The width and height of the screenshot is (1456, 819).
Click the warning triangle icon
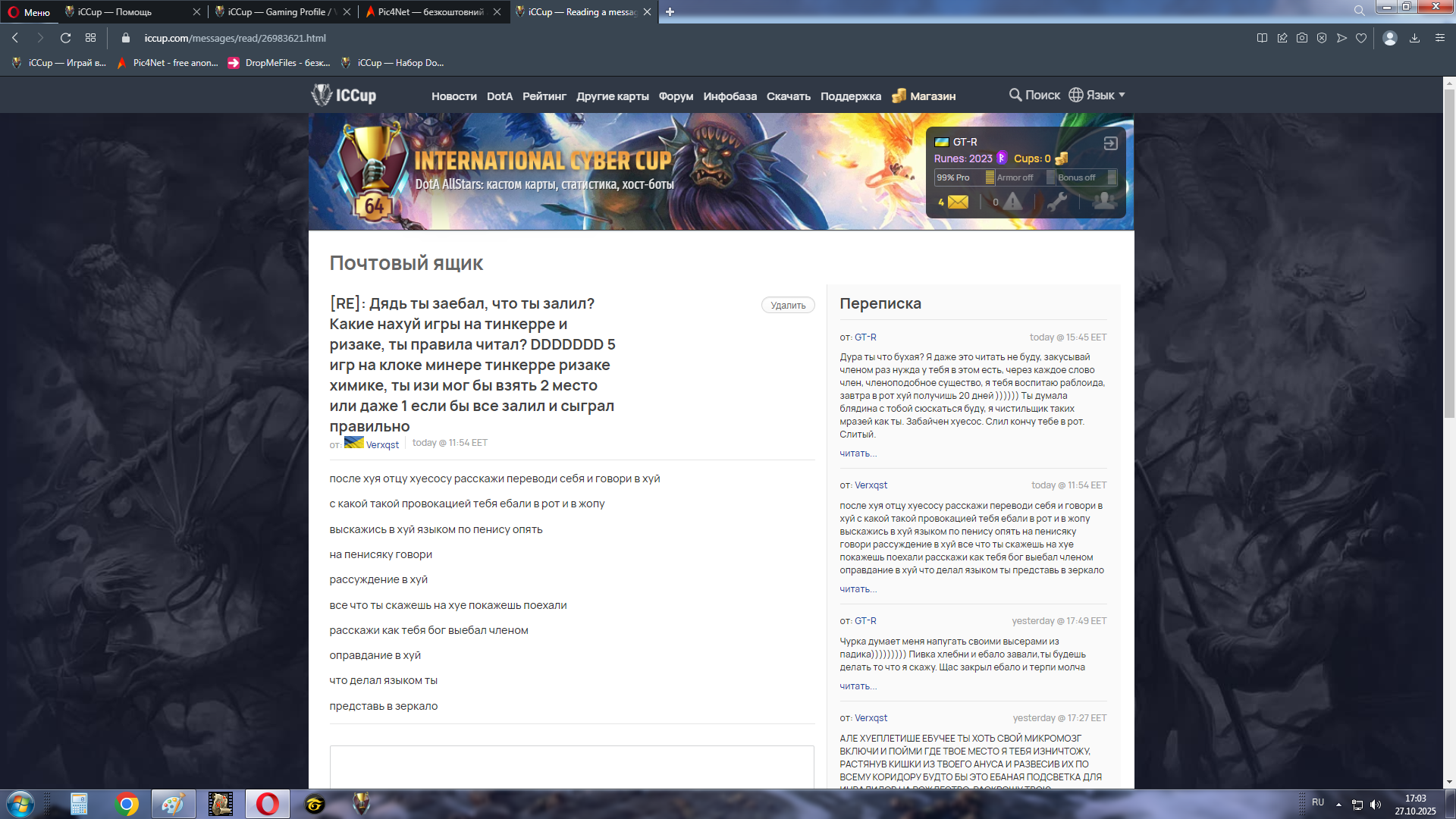coord(1012,202)
